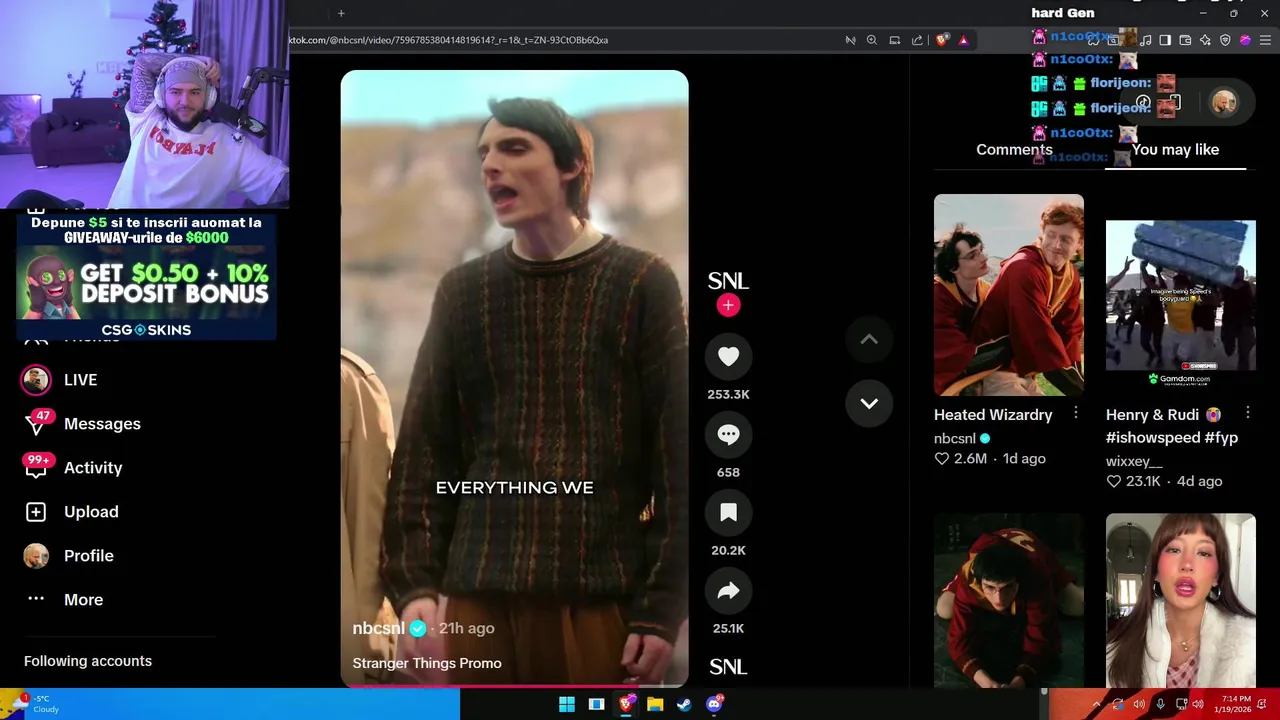
Task: Click the Stranger Things Promo caption
Action: (427, 663)
